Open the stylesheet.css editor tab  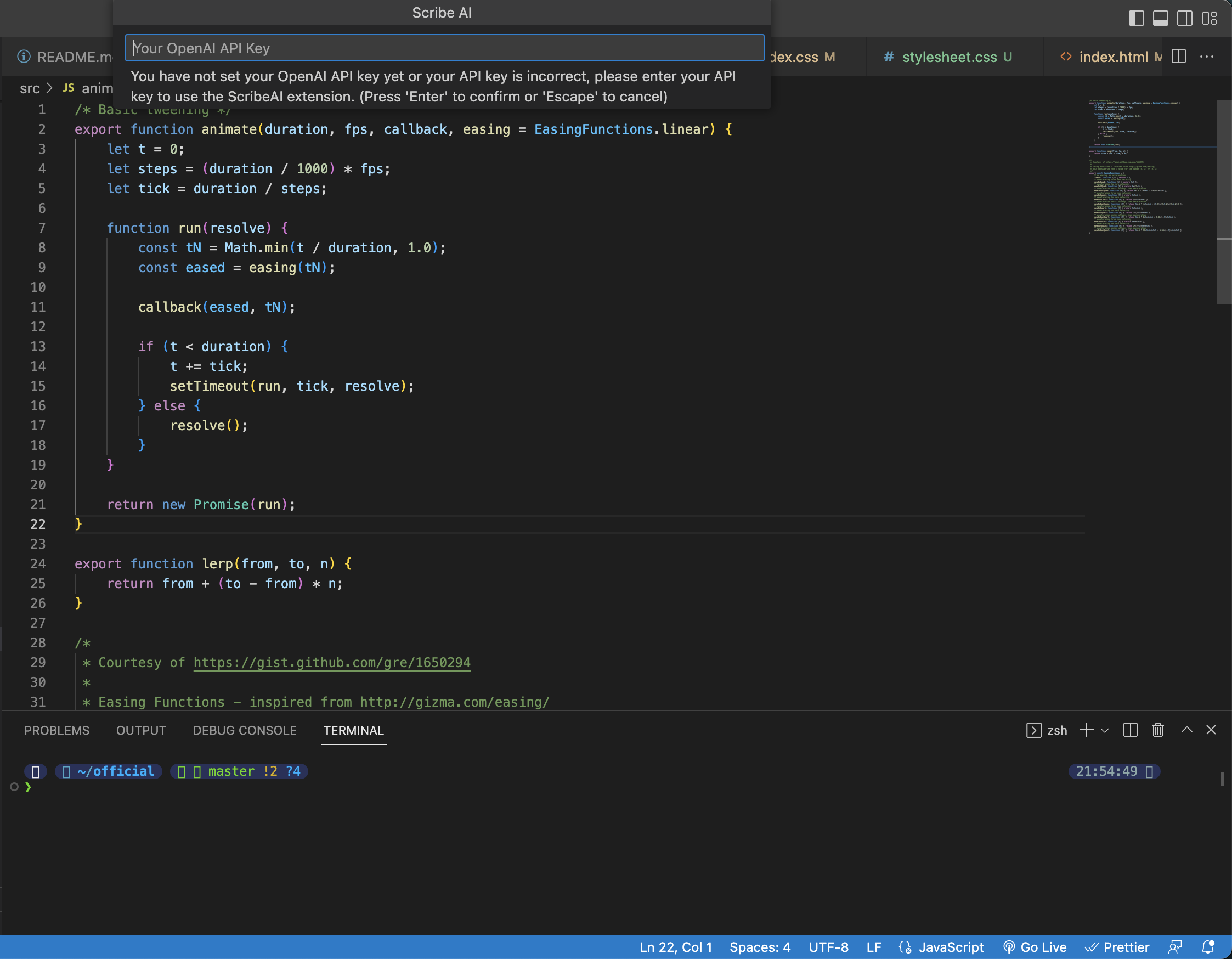[950, 57]
